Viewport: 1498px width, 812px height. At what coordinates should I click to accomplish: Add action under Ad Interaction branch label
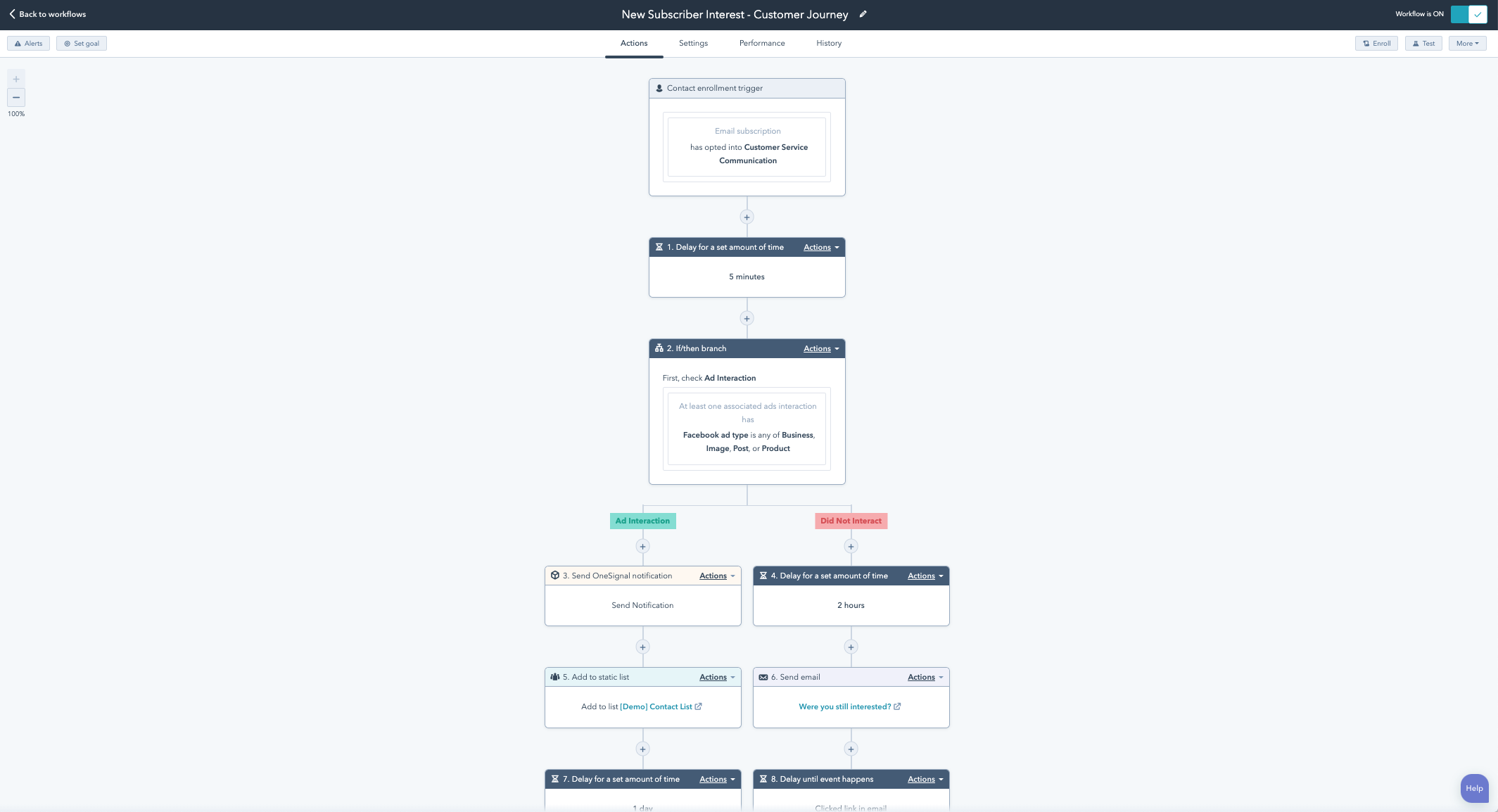click(642, 546)
